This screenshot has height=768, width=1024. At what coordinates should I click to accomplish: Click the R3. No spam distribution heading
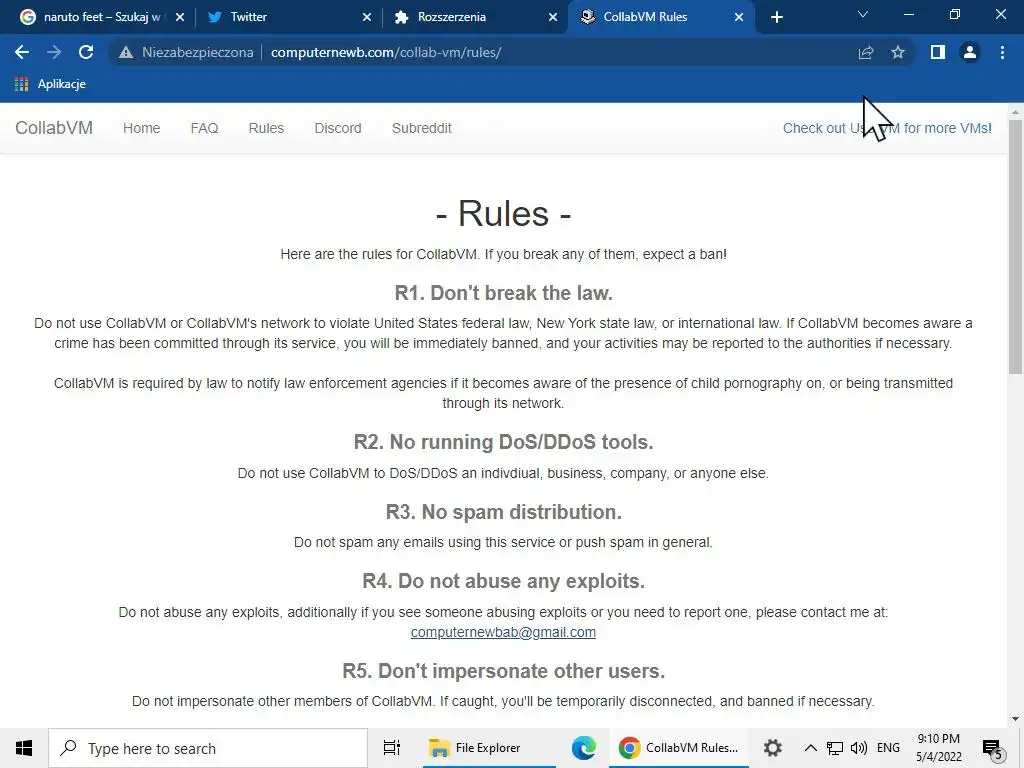tap(504, 512)
